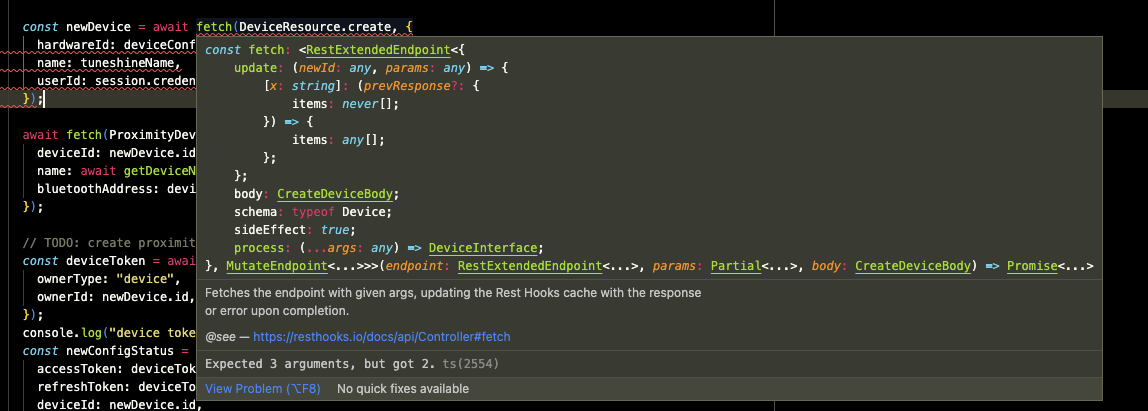Image resolution: width=1148 pixels, height=411 pixels.
Task: Click the 'name: tuneshineName,' code line
Action: pos(108,63)
